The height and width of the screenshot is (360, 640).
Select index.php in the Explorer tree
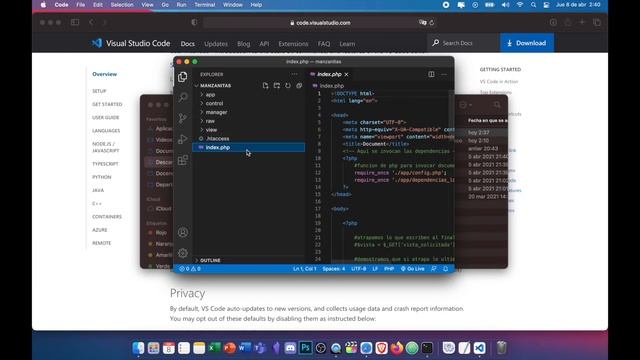249,147
